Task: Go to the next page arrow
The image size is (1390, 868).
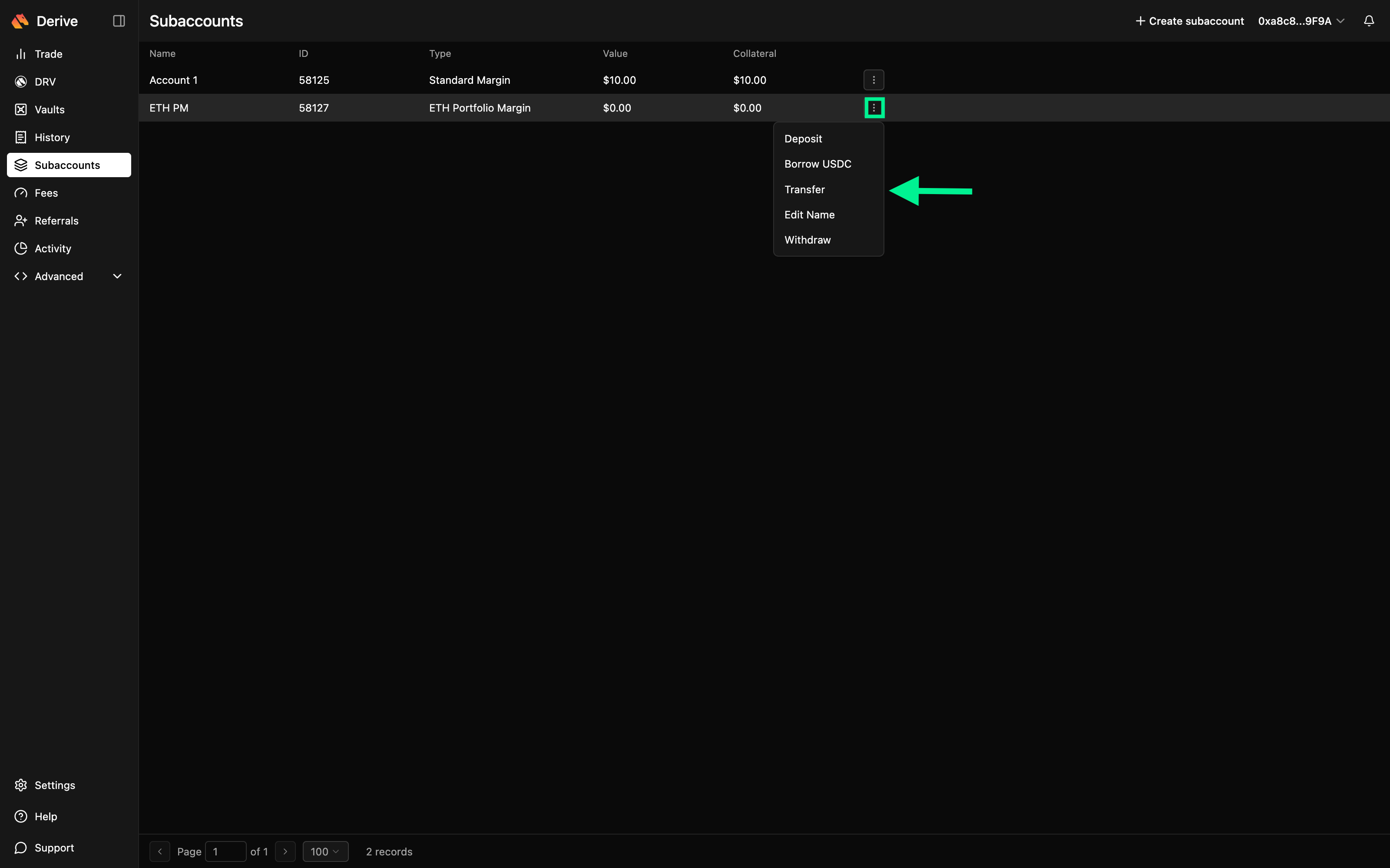Action: point(285,851)
